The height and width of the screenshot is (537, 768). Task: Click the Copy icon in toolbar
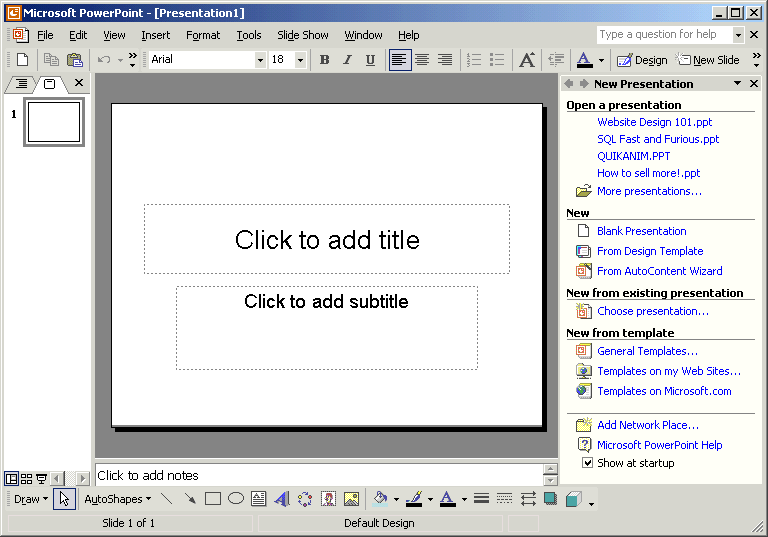pyautogui.click(x=51, y=60)
